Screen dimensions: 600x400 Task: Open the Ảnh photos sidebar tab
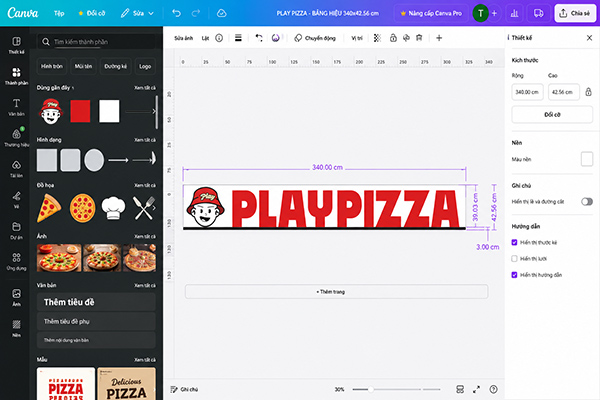point(16,297)
